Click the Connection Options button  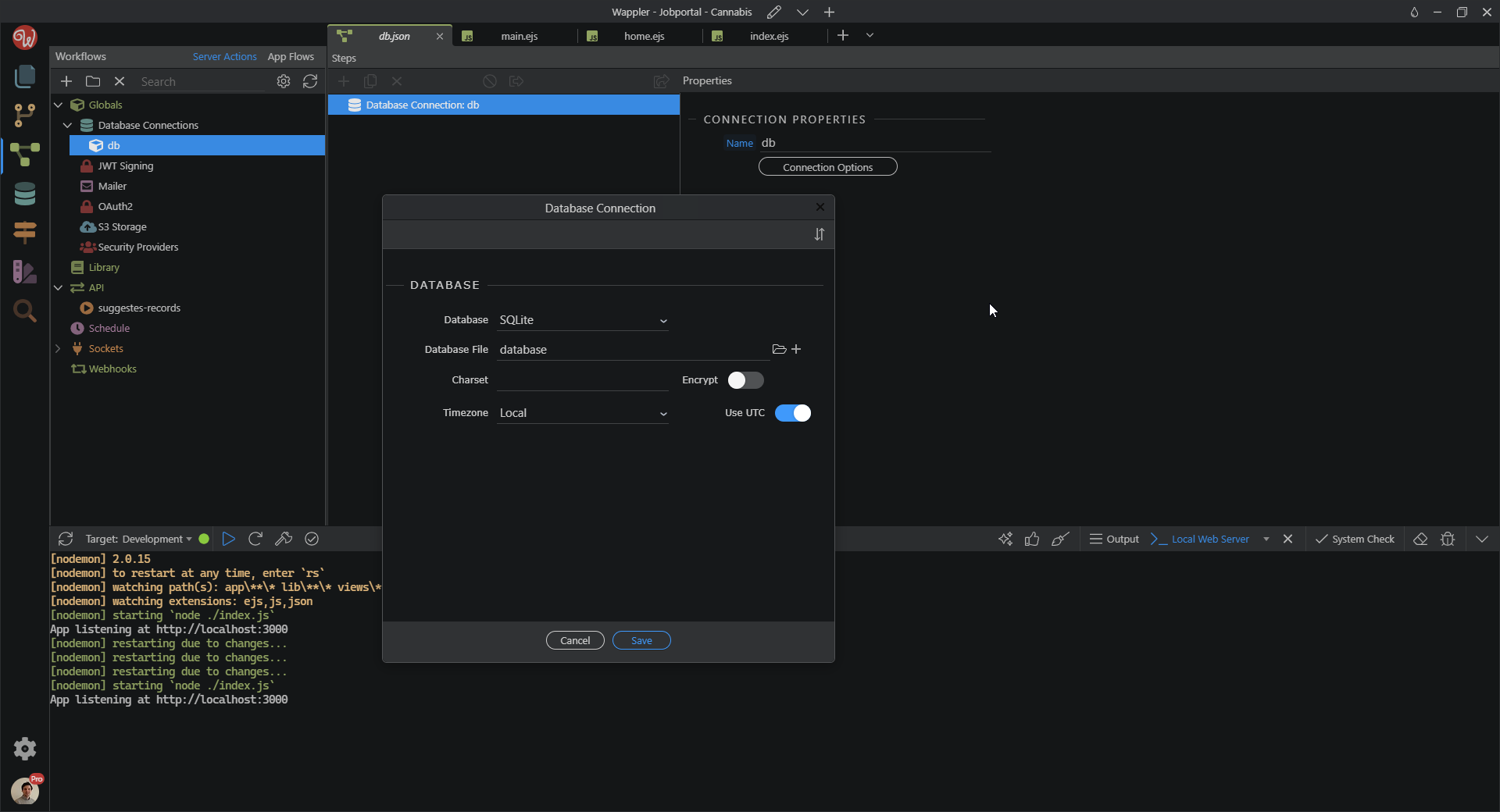[x=827, y=167]
